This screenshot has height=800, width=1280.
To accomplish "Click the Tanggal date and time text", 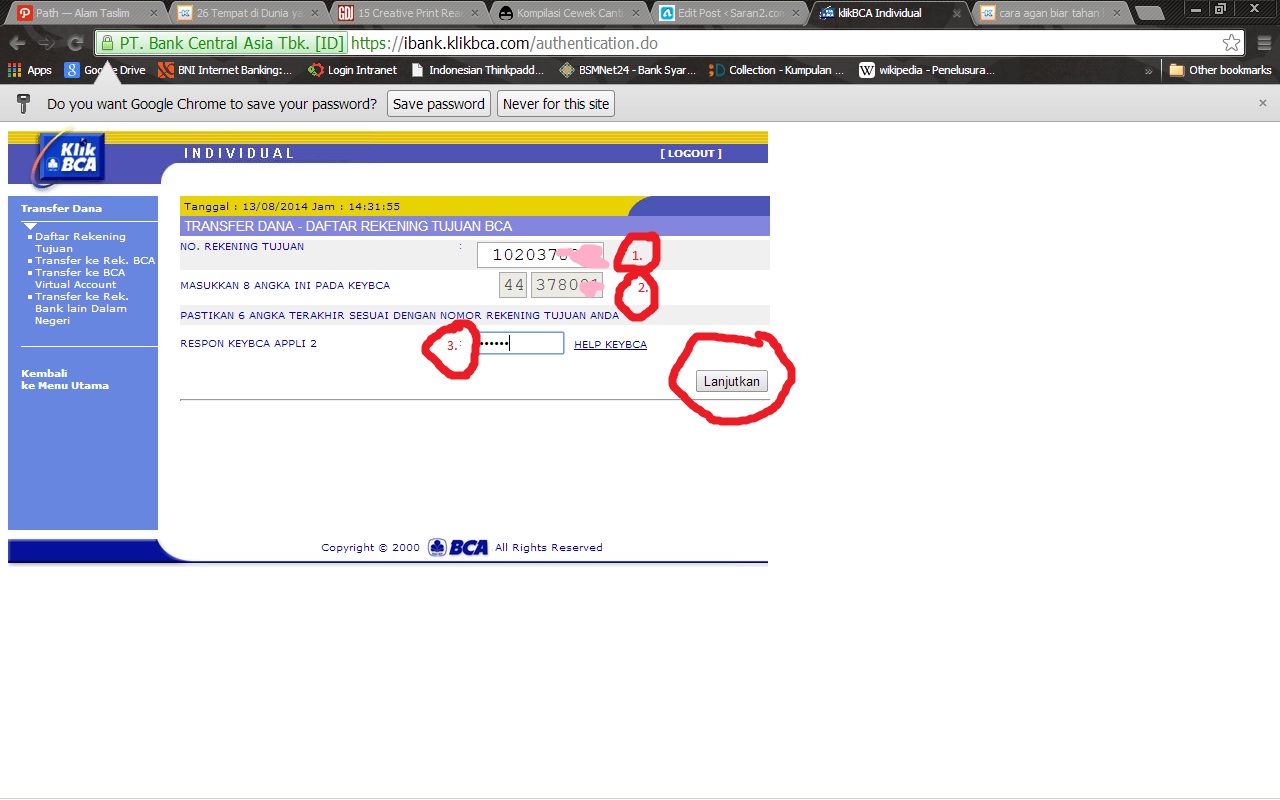I will [x=292, y=206].
